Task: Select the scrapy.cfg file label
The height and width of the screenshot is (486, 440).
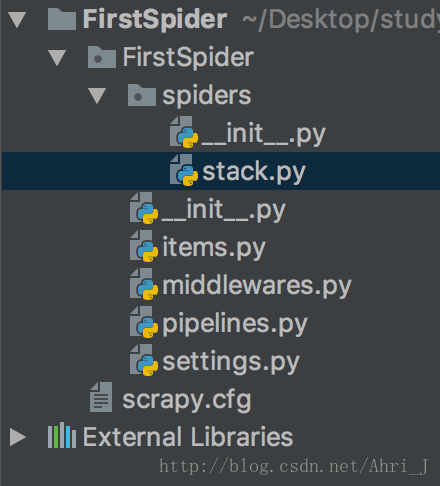Action: [x=187, y=400]
